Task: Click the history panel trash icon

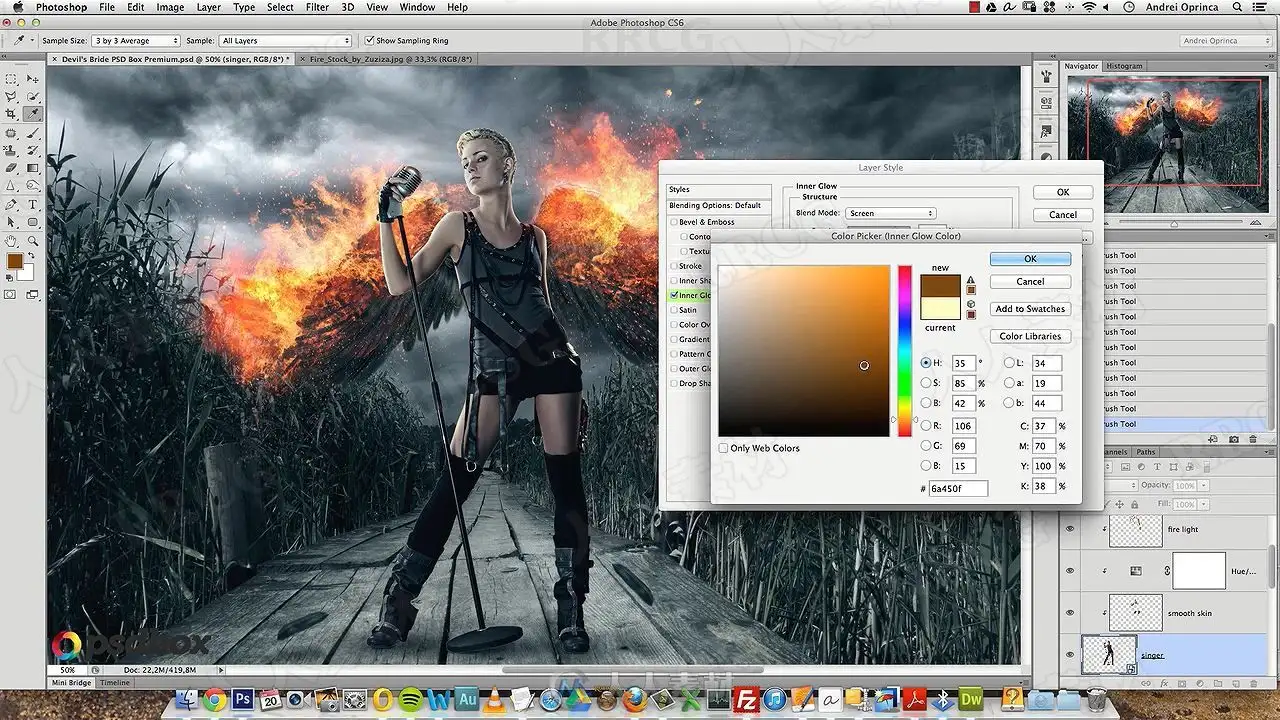Action: 1254,439
